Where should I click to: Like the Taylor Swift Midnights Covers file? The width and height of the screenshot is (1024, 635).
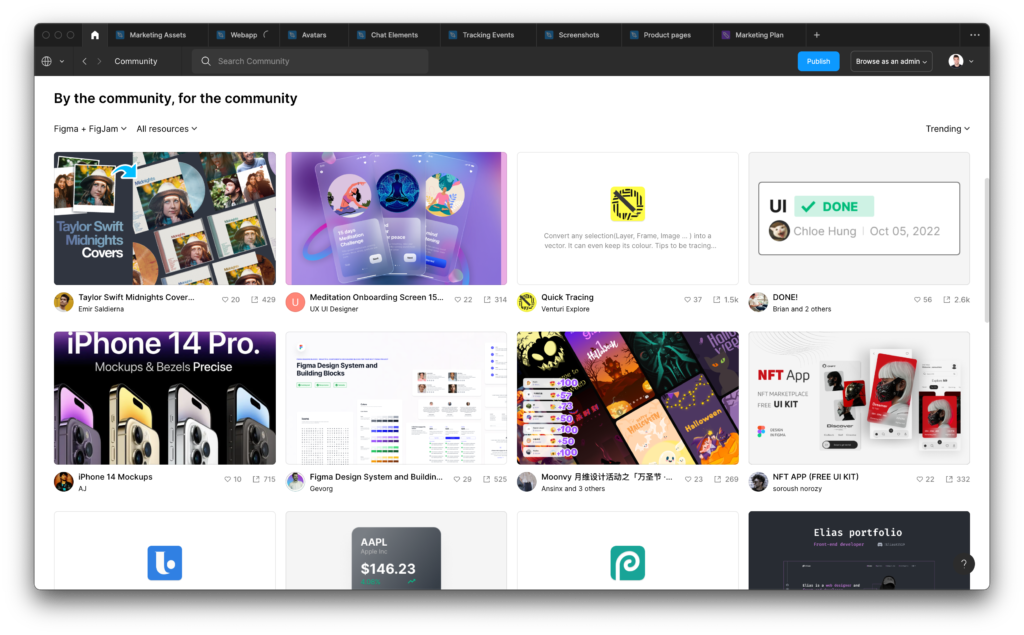tap(225, 300)
